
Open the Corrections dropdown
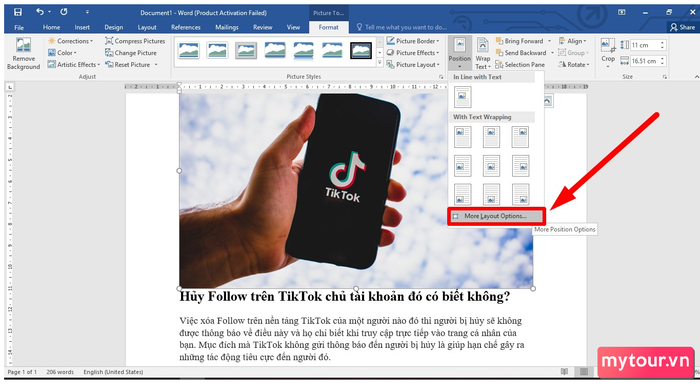pos(71,41)
